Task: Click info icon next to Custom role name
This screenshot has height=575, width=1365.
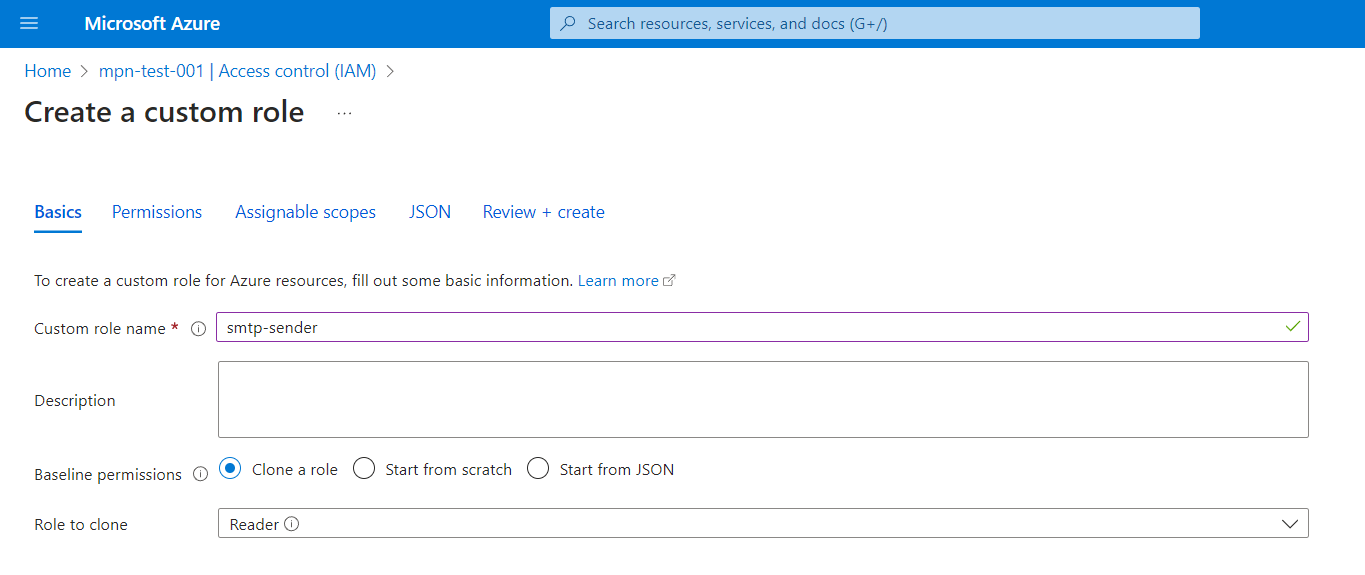Action: 198,329
